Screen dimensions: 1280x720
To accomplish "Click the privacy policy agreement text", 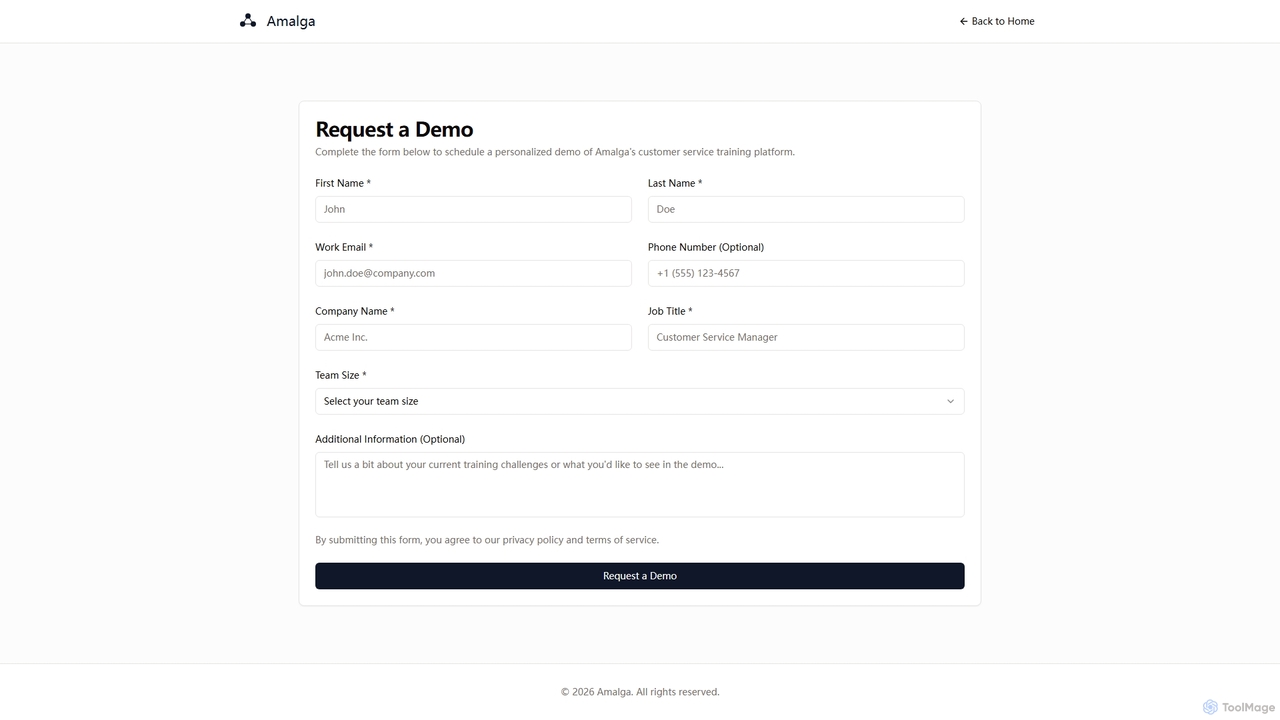I will coord(487,540).
